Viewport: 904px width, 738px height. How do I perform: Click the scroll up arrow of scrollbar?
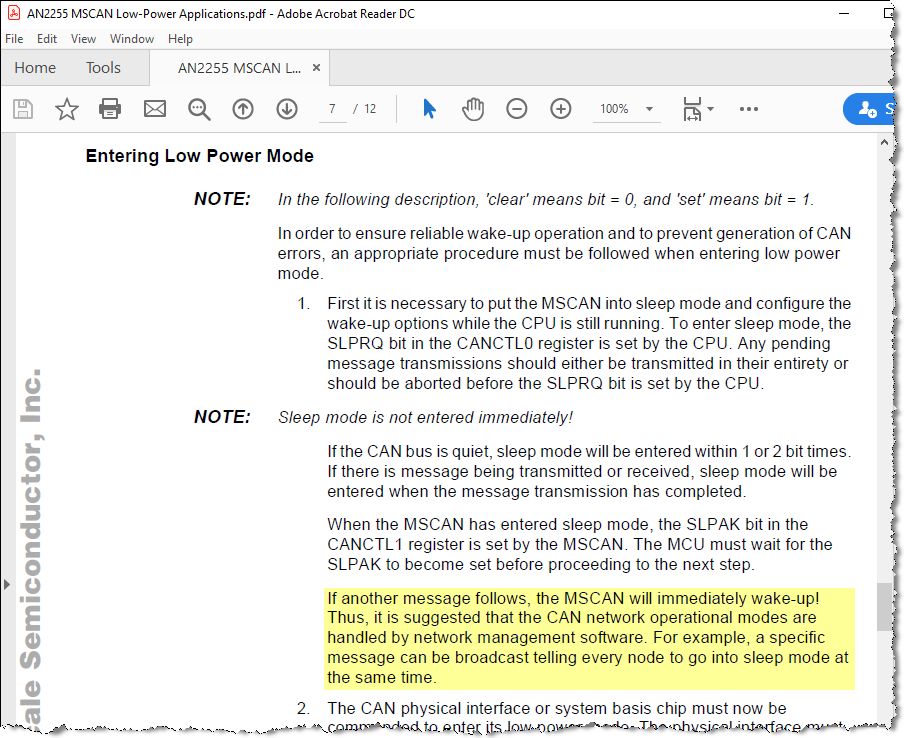tap(884, 142)
